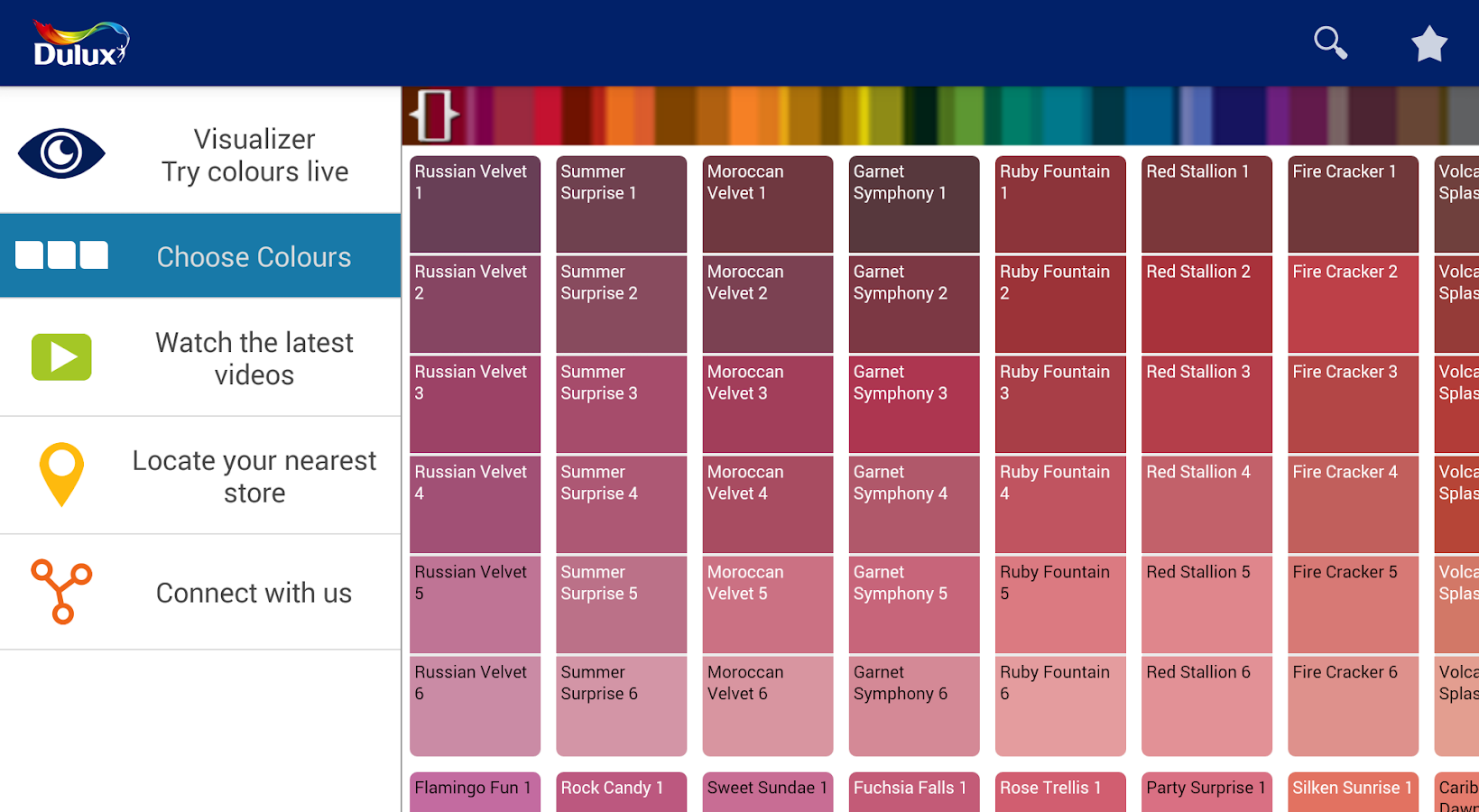Select Garnet Symphony 3 colour

913,404
